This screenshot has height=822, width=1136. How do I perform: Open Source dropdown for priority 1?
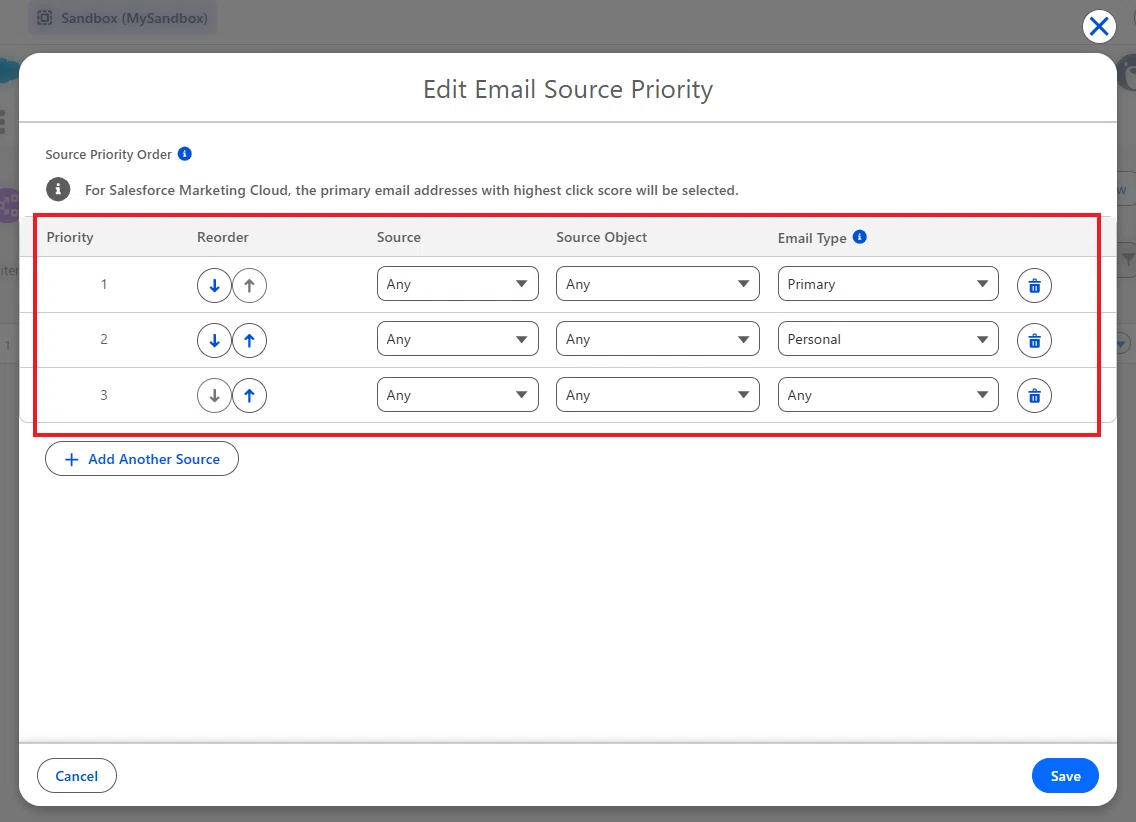point(457,284)
